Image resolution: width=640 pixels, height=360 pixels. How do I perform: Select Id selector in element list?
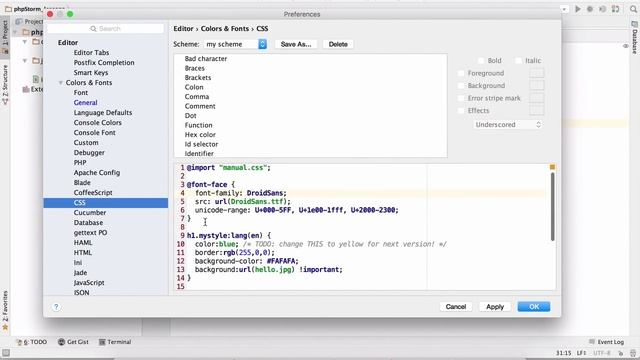pyautogui.click(x=201, y=144)
